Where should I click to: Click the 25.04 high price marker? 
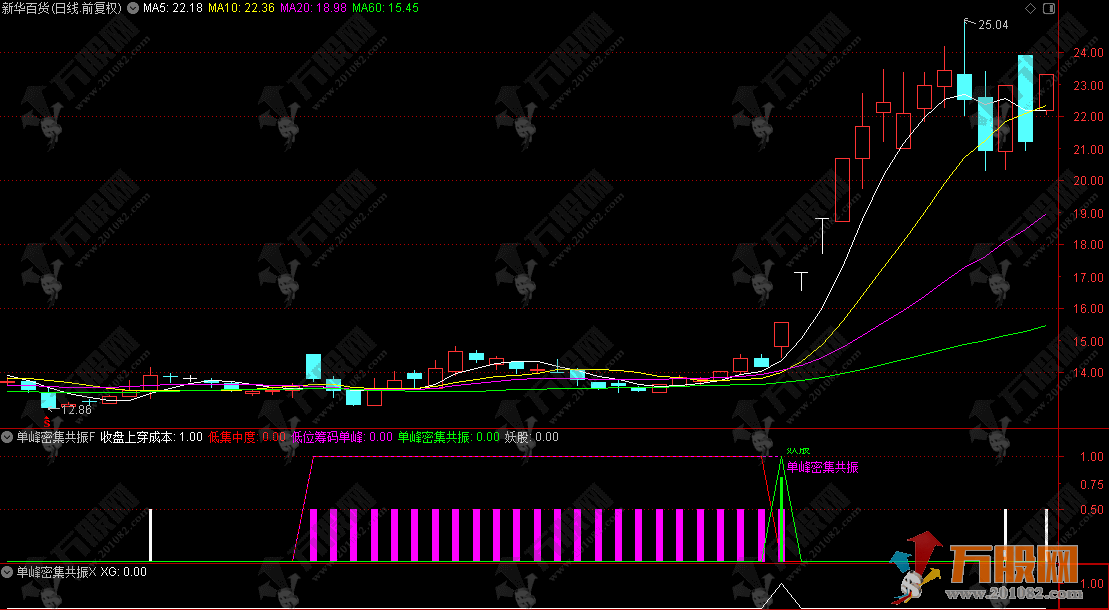[x=992, y=25]
